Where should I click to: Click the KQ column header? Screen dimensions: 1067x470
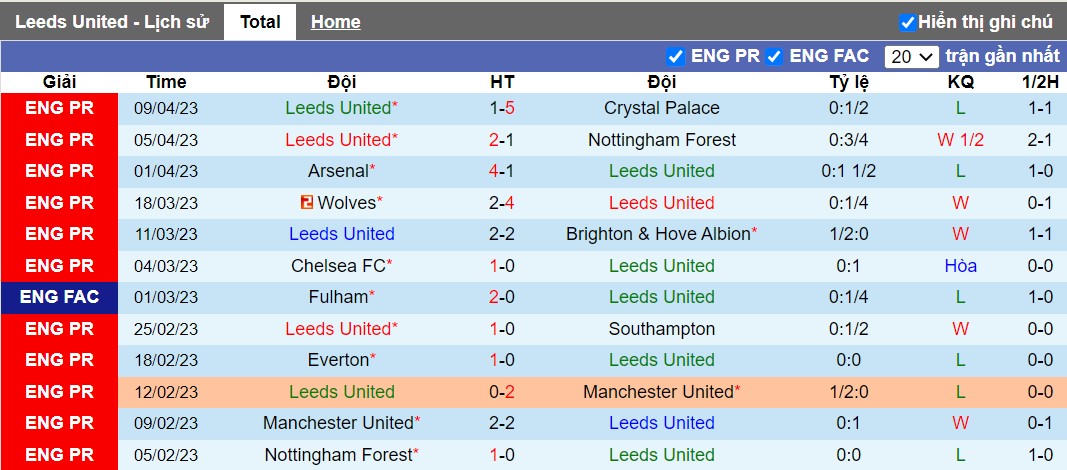point(960,82)
